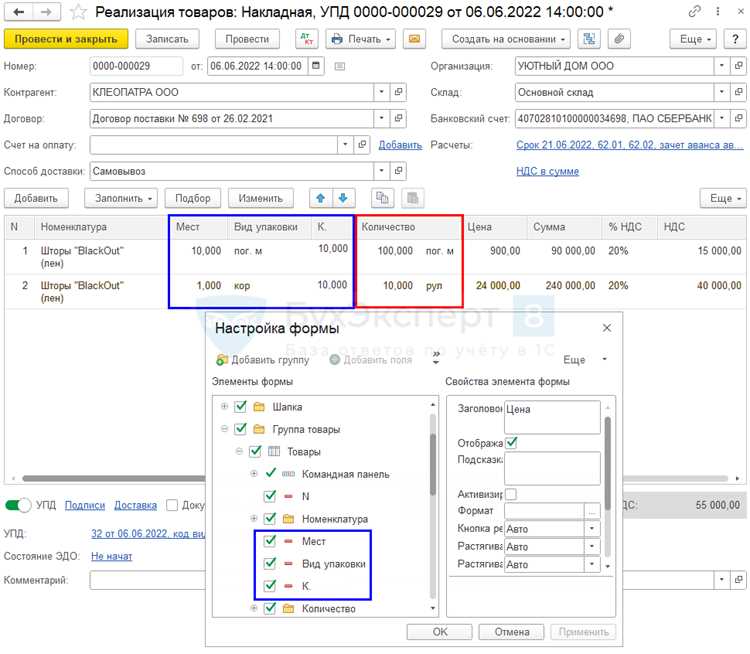The width and height of the screenshot is (750, 654).
Task: Click the Провести и закрыть button
Action: (66, 39)
